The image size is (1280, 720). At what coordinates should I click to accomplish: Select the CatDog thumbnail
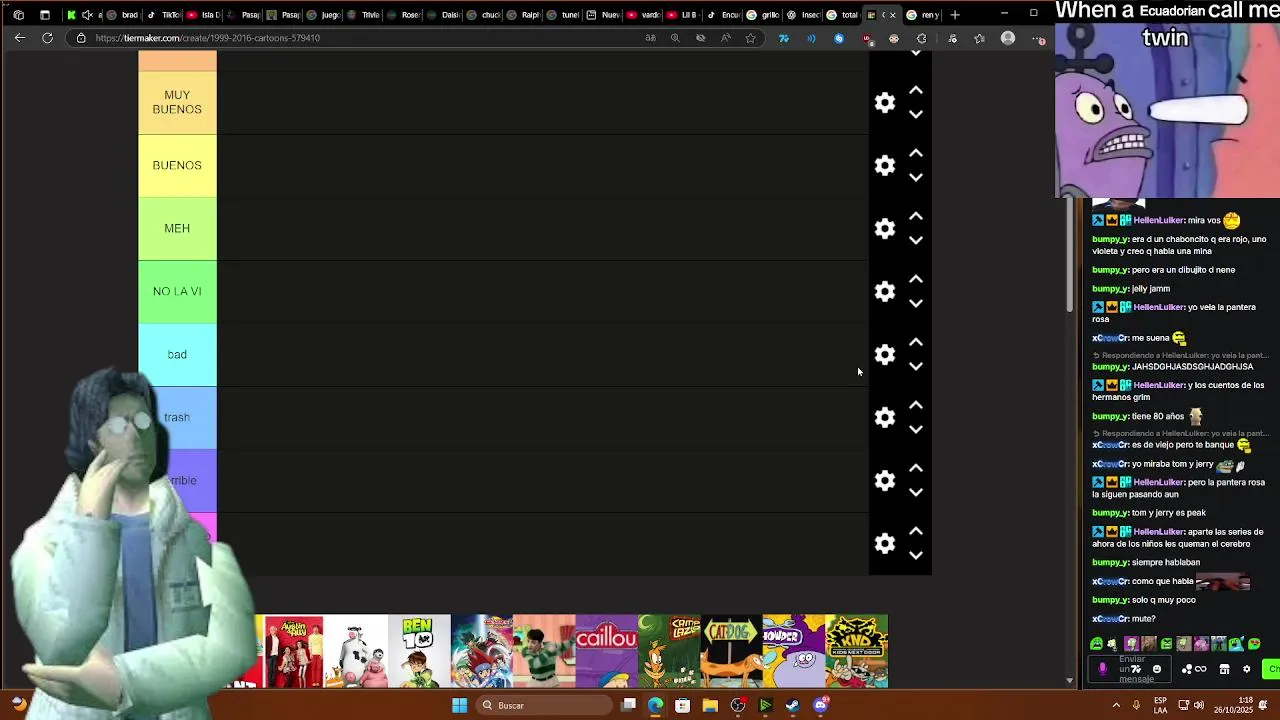[x=731, y=652]
